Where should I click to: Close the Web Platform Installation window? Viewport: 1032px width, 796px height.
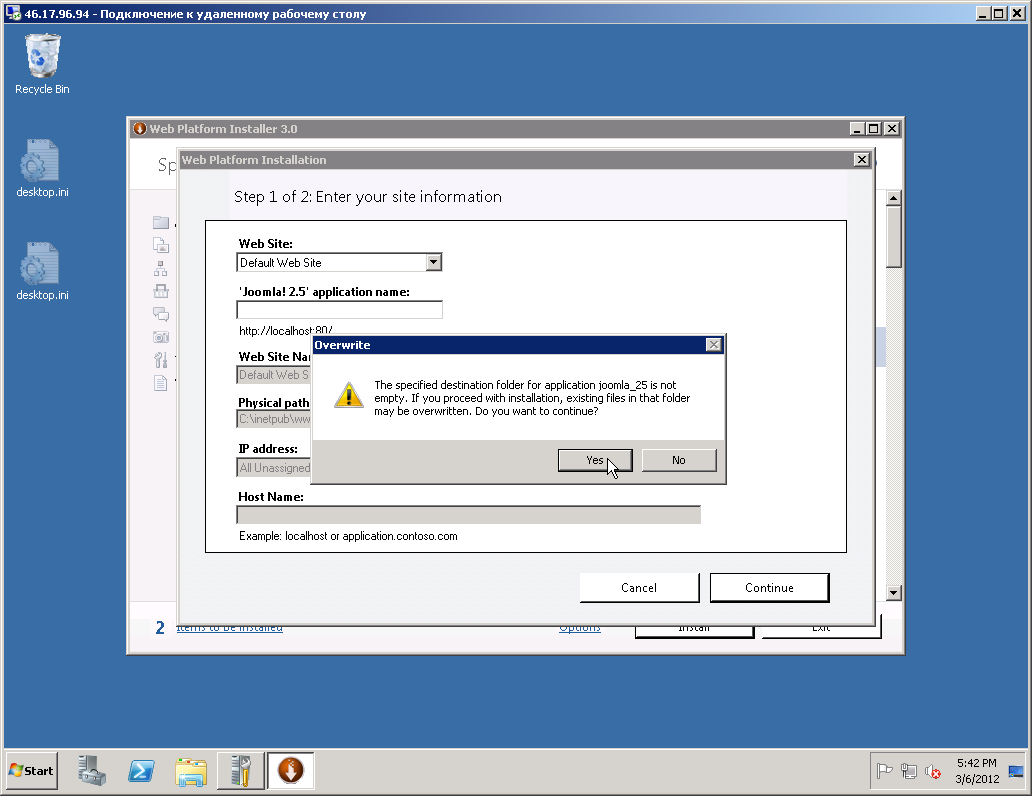[862, 160]
